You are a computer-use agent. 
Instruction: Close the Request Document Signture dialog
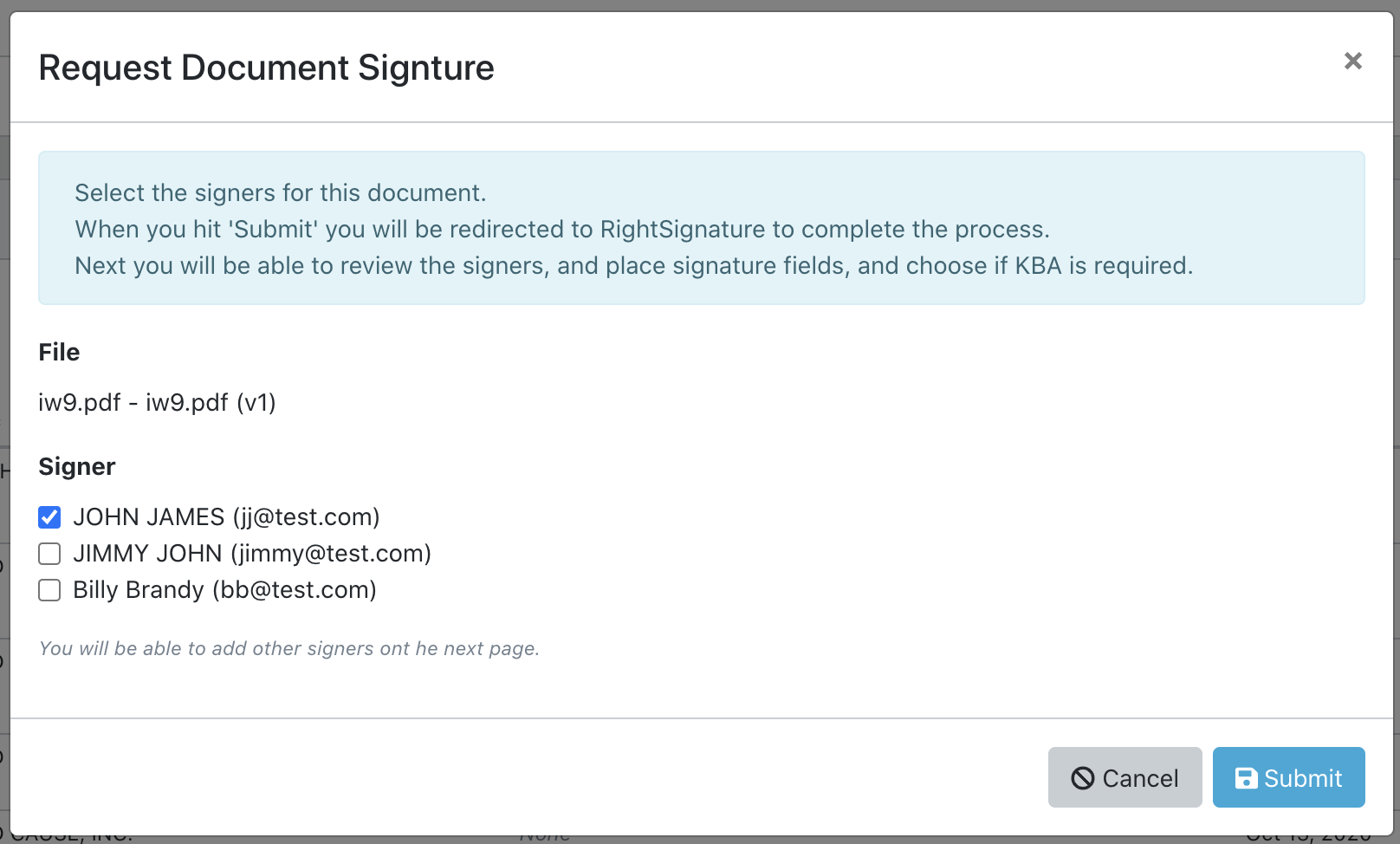tap(1351, 61)
